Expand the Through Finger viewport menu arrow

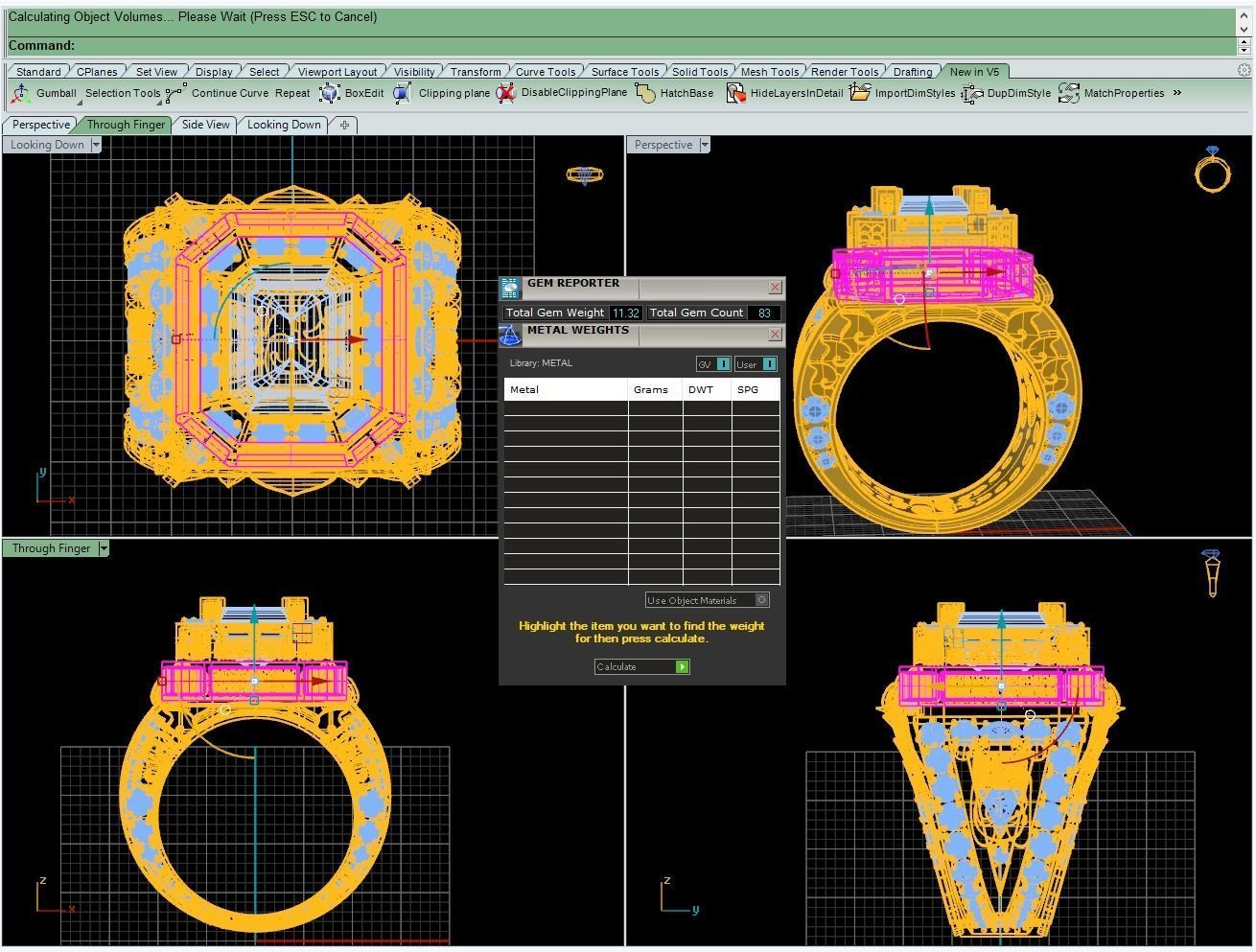coord(104,548)
